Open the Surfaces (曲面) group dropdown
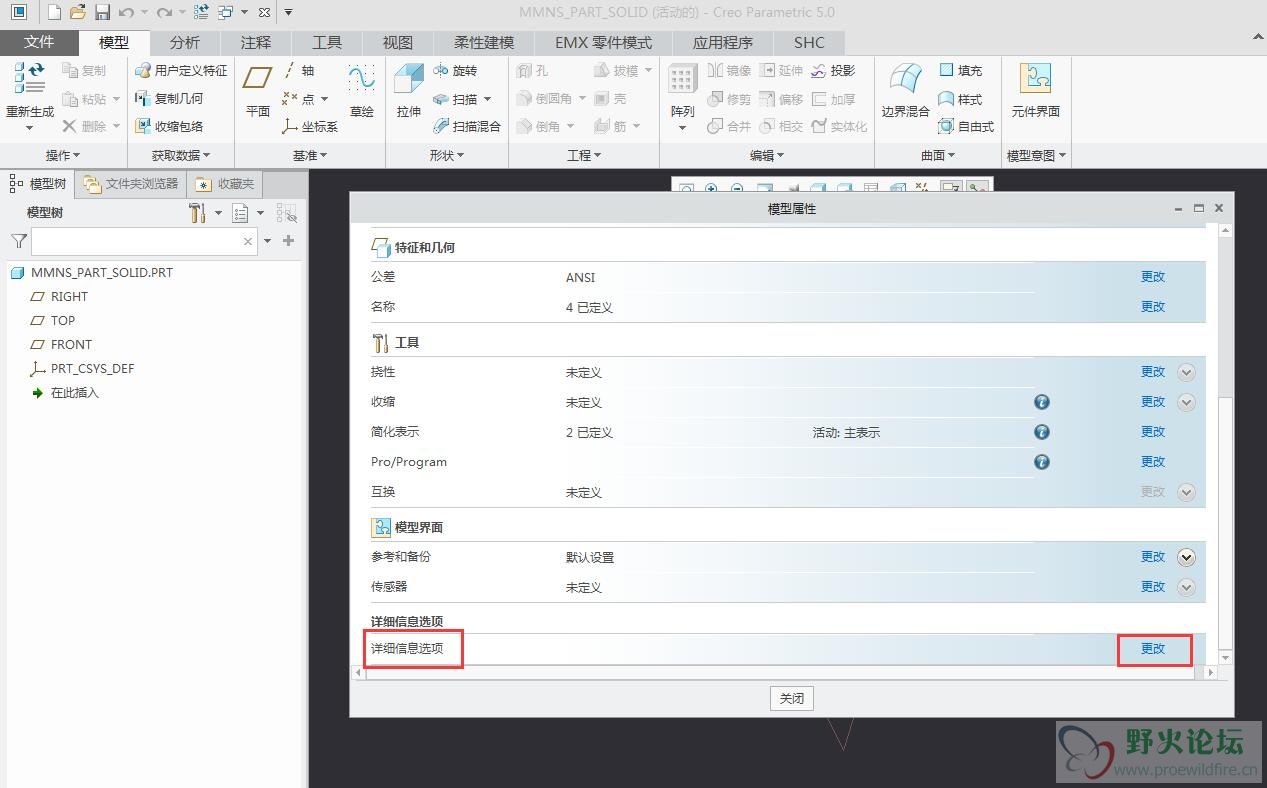The image size is (1267, 788). coord(938,155)
